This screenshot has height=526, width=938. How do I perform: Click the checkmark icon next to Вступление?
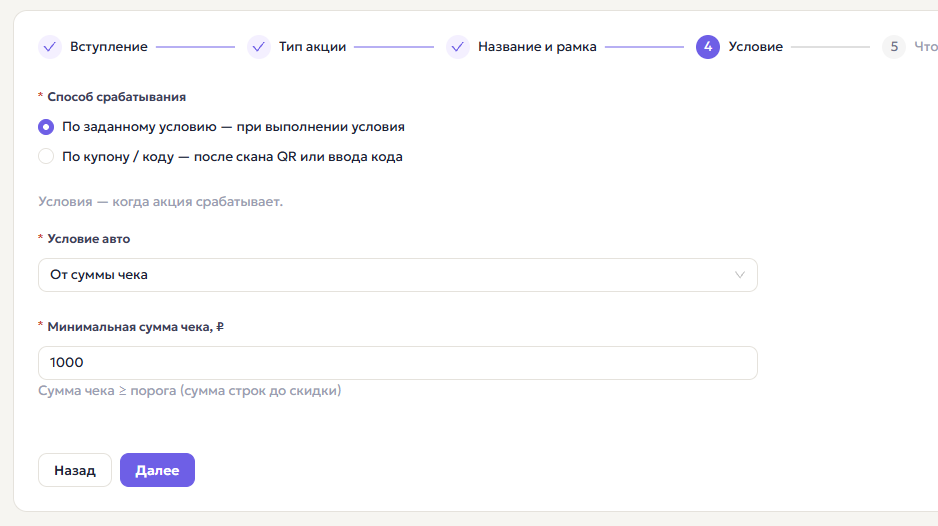50,47
